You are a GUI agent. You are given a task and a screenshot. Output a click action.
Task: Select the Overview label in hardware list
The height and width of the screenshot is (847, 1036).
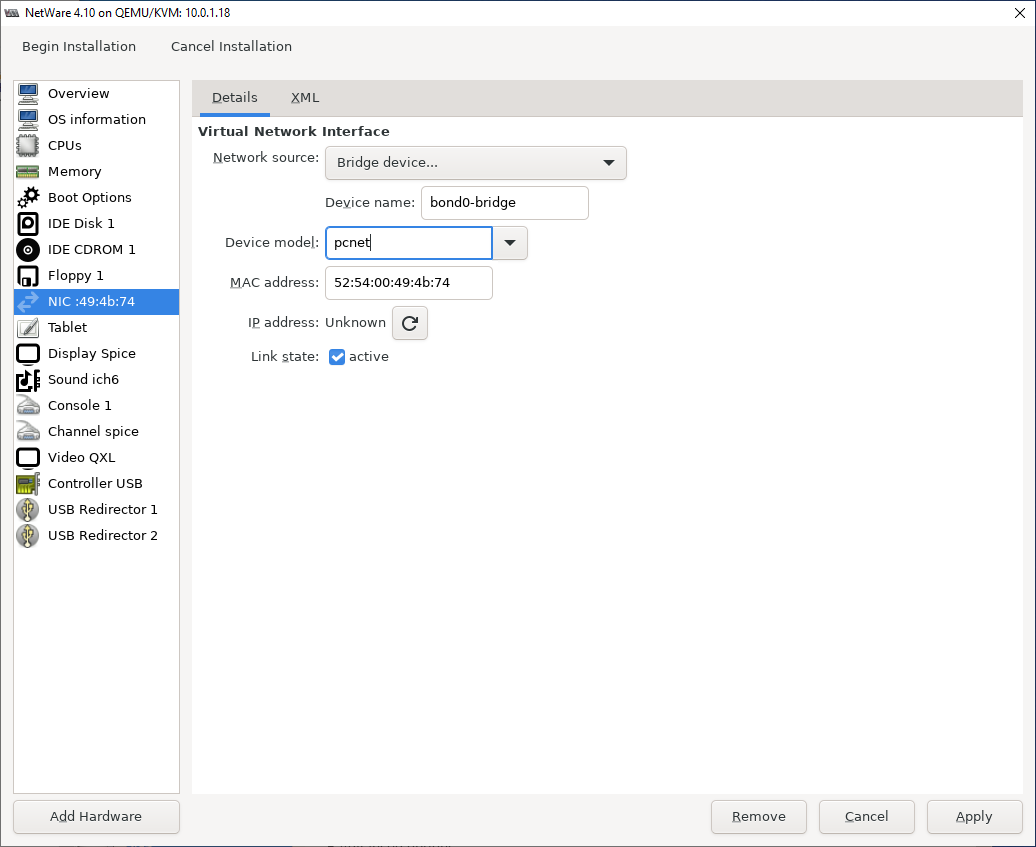(x=79, y=93)
